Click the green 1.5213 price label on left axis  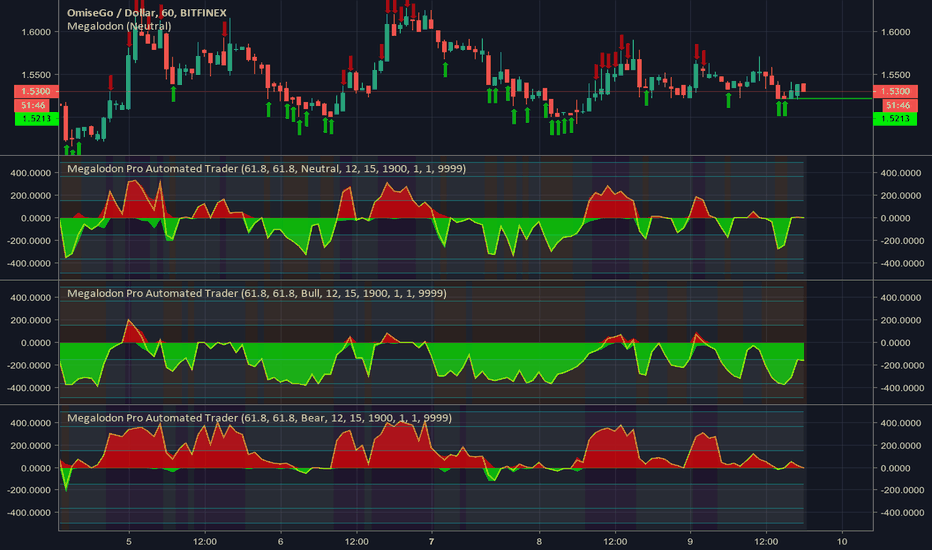coord(36,119)
